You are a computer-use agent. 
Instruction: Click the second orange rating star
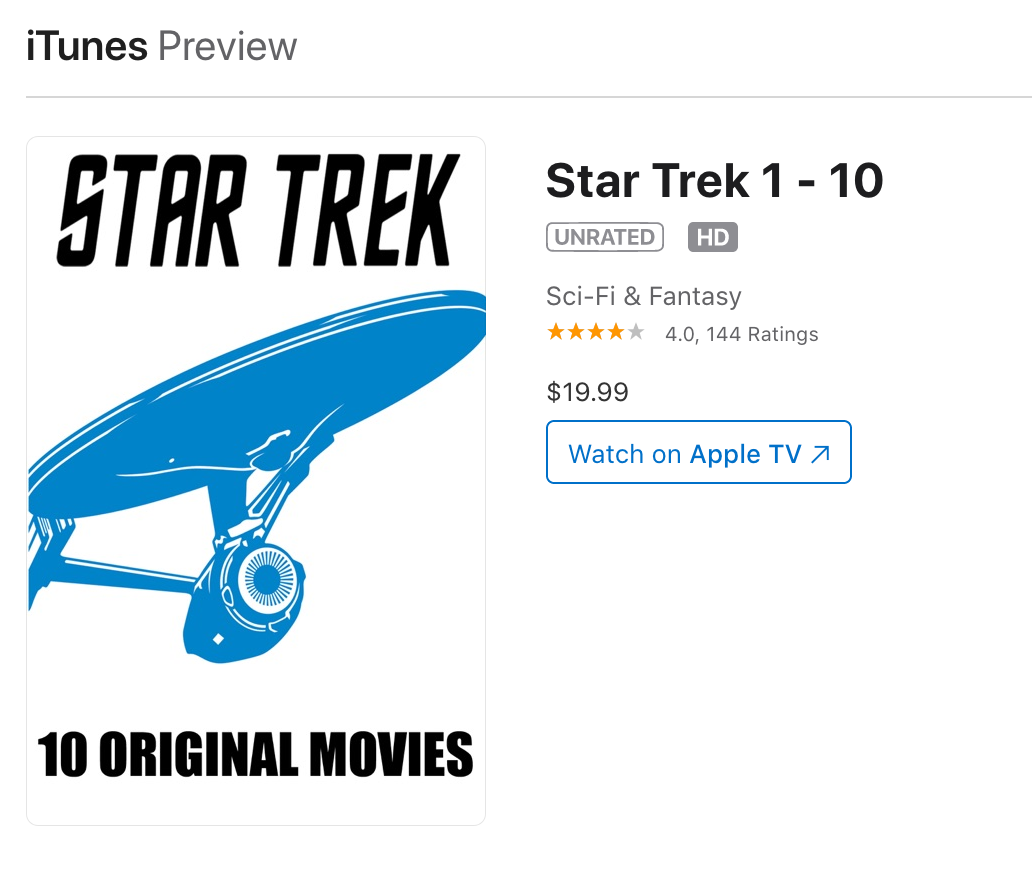point(575,333)
